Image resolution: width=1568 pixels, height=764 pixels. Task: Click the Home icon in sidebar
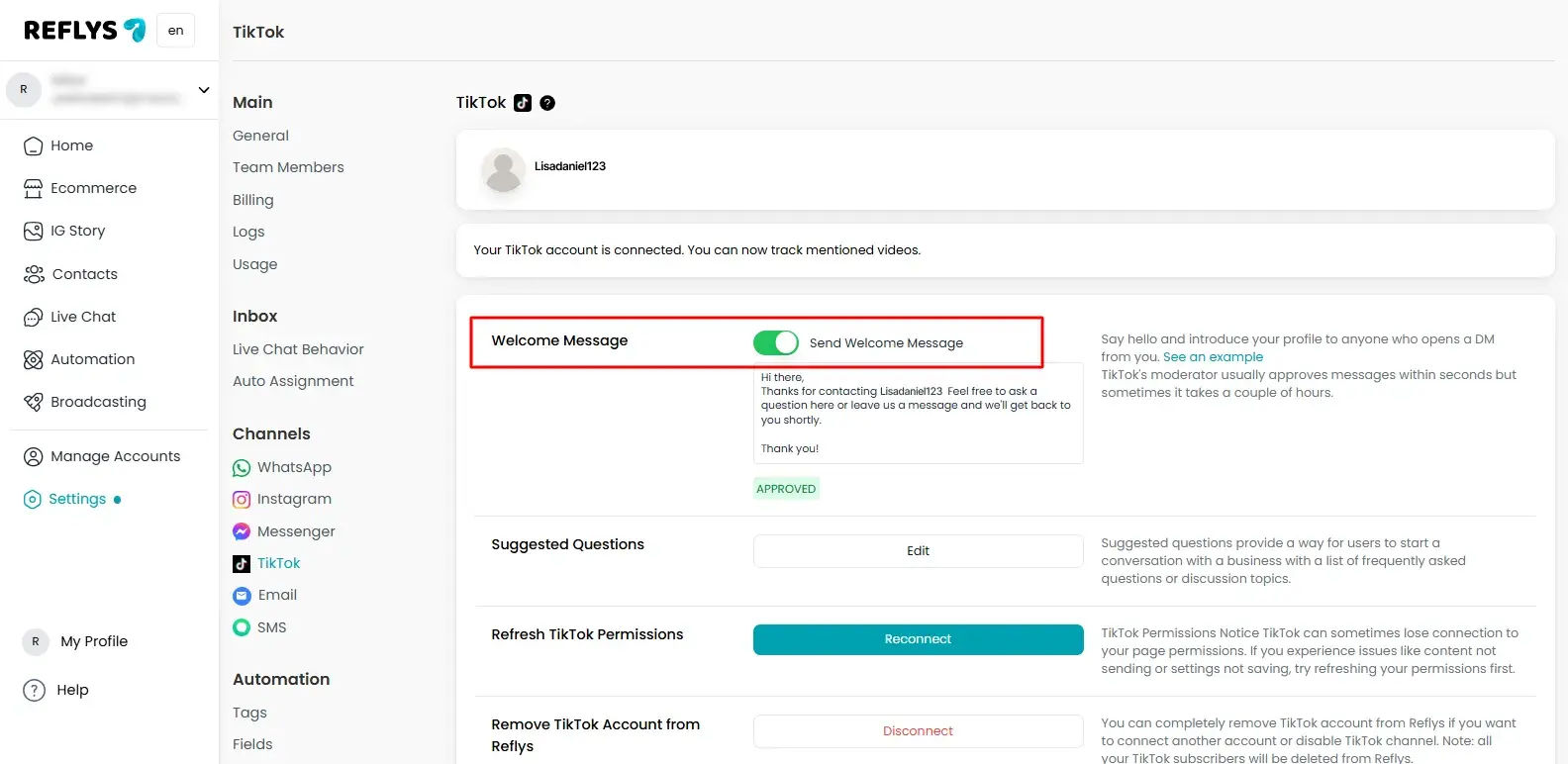pyautogui.click(x=34, y=146)
